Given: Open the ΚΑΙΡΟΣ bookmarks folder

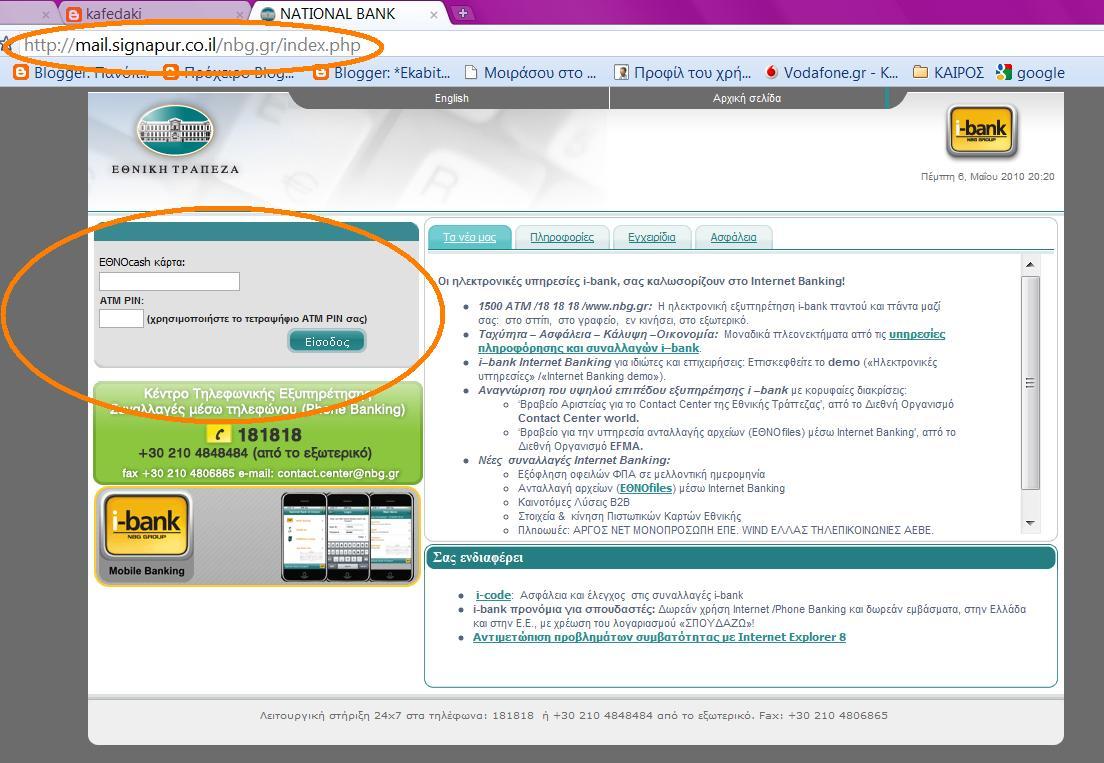Looking at the screenshot, I should pyautogui.click(x=948, y=72).
